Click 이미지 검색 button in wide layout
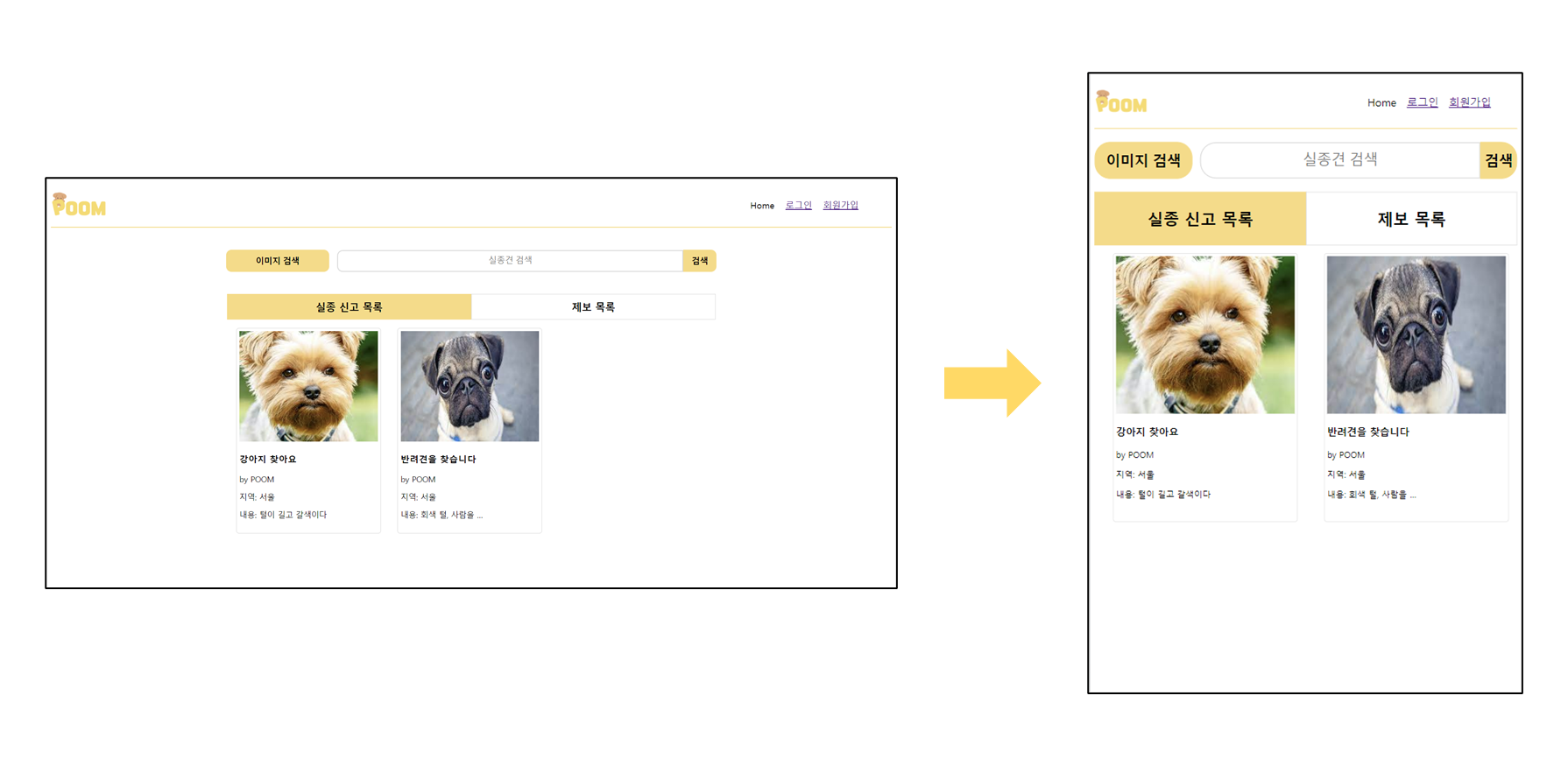Image resolution: width=1568 pixels, height=766 pixels. click(278, 261)
